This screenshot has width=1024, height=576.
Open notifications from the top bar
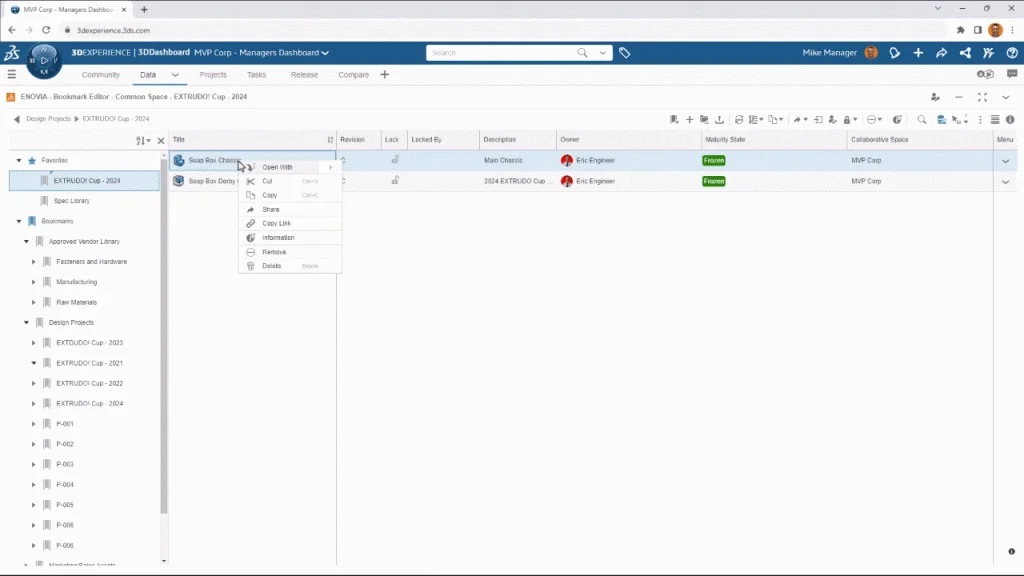(895, 53)
